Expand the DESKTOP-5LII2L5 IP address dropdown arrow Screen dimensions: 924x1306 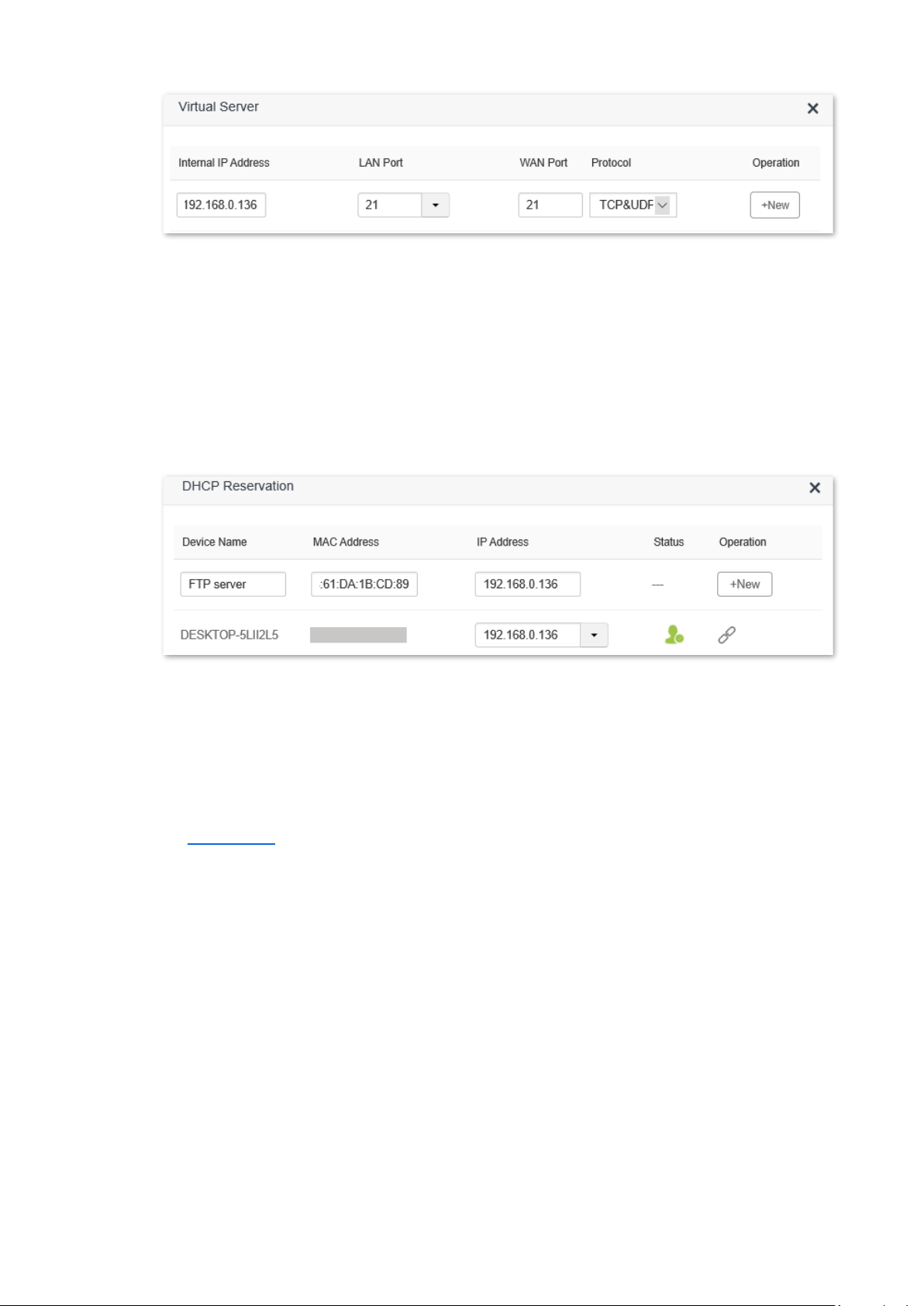(x=594, y=635)
